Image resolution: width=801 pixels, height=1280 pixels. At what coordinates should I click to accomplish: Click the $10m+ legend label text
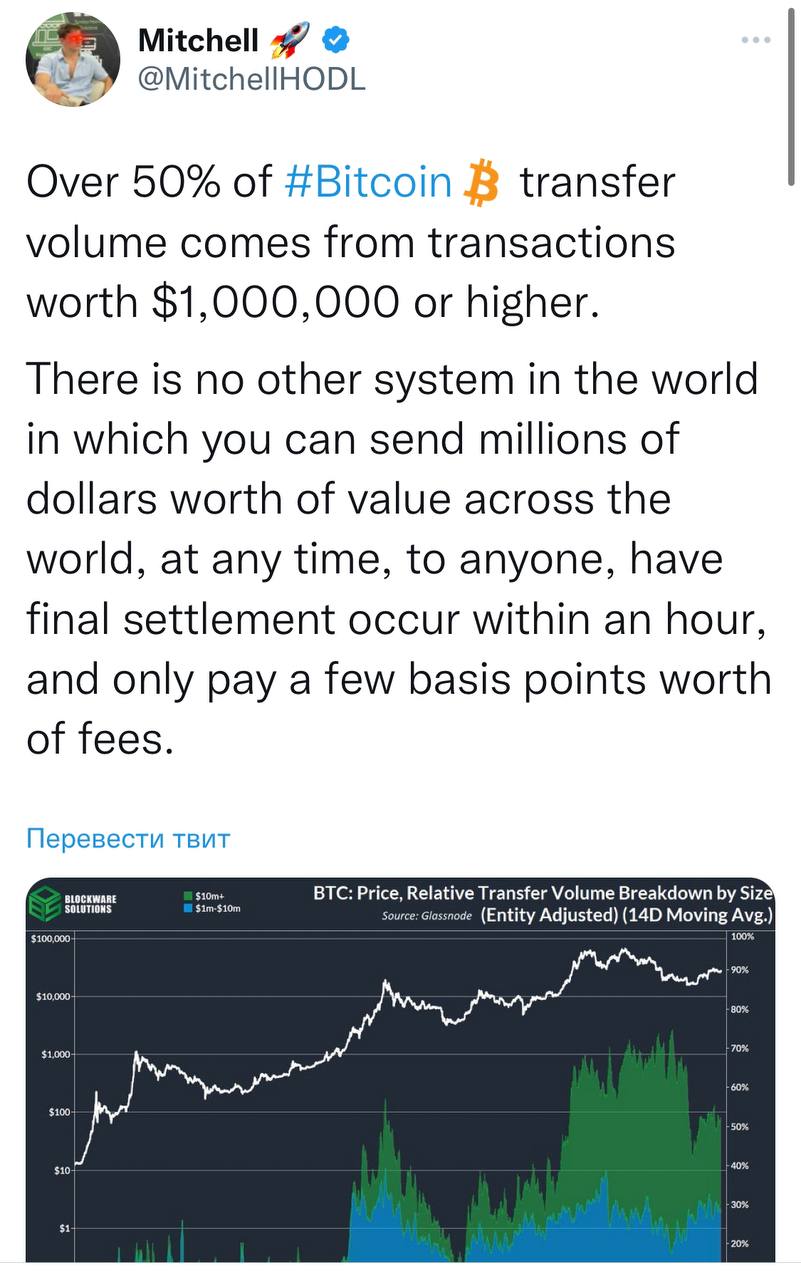coord(210,895)
